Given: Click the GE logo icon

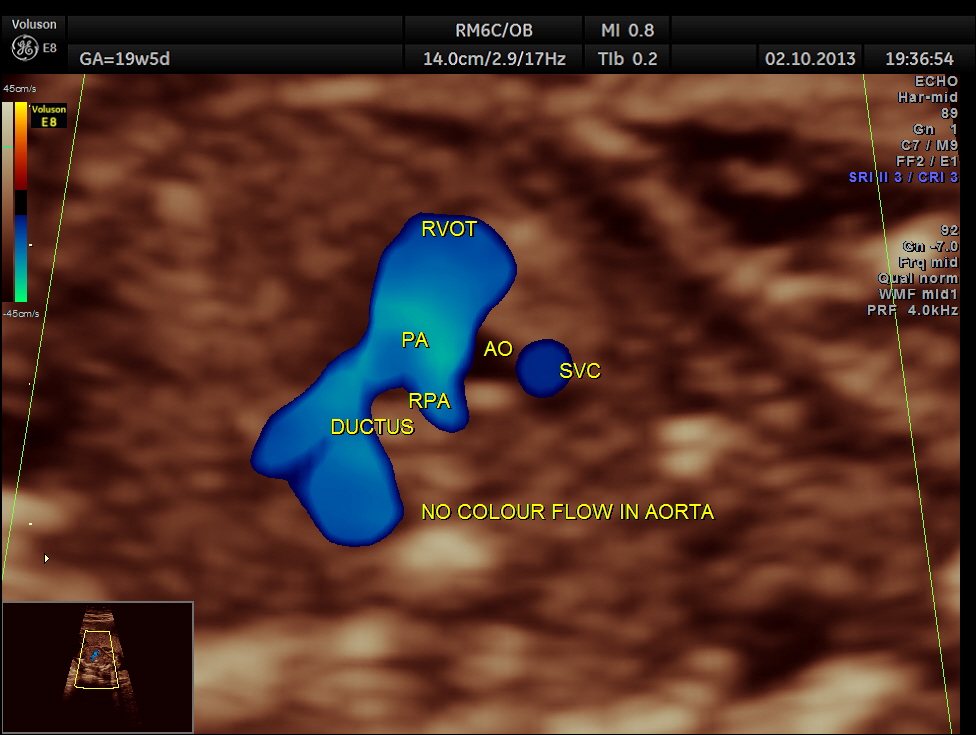Looking at the screenshot, I should (x=24, y=47).
